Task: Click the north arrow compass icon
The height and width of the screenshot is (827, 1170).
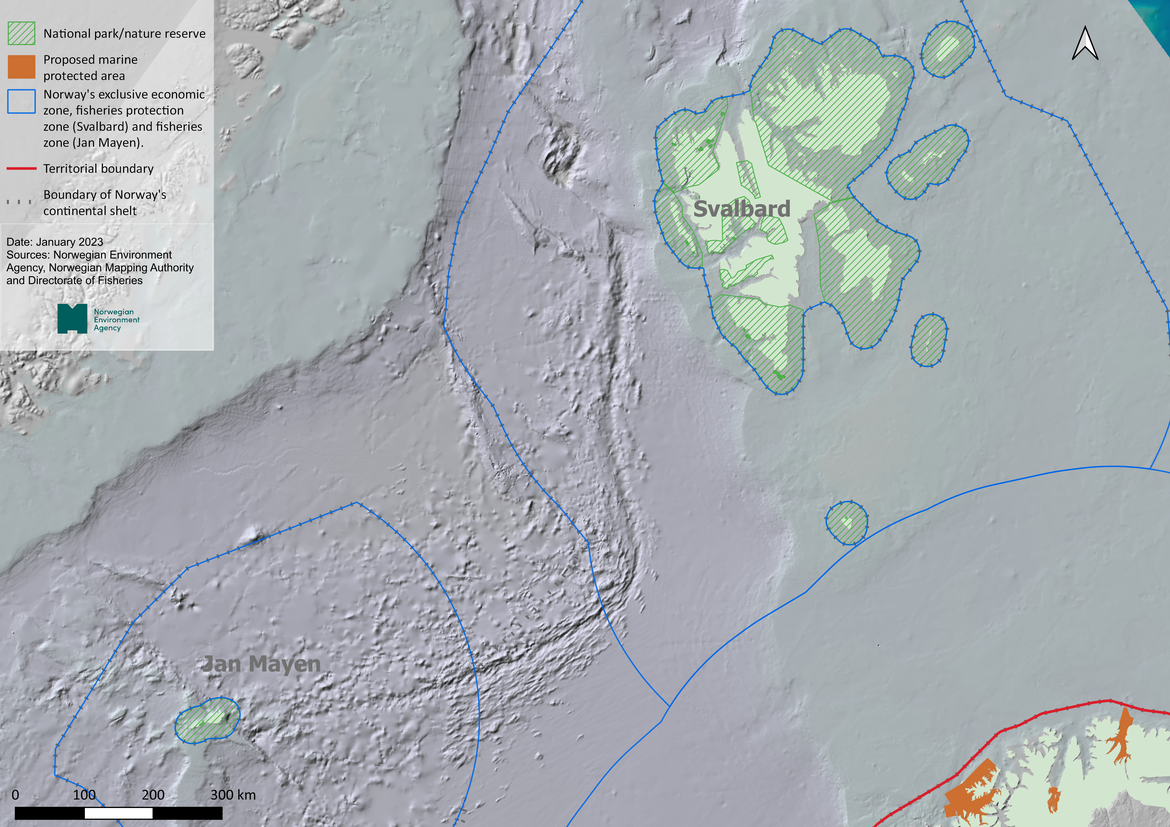Action: 1085,42
